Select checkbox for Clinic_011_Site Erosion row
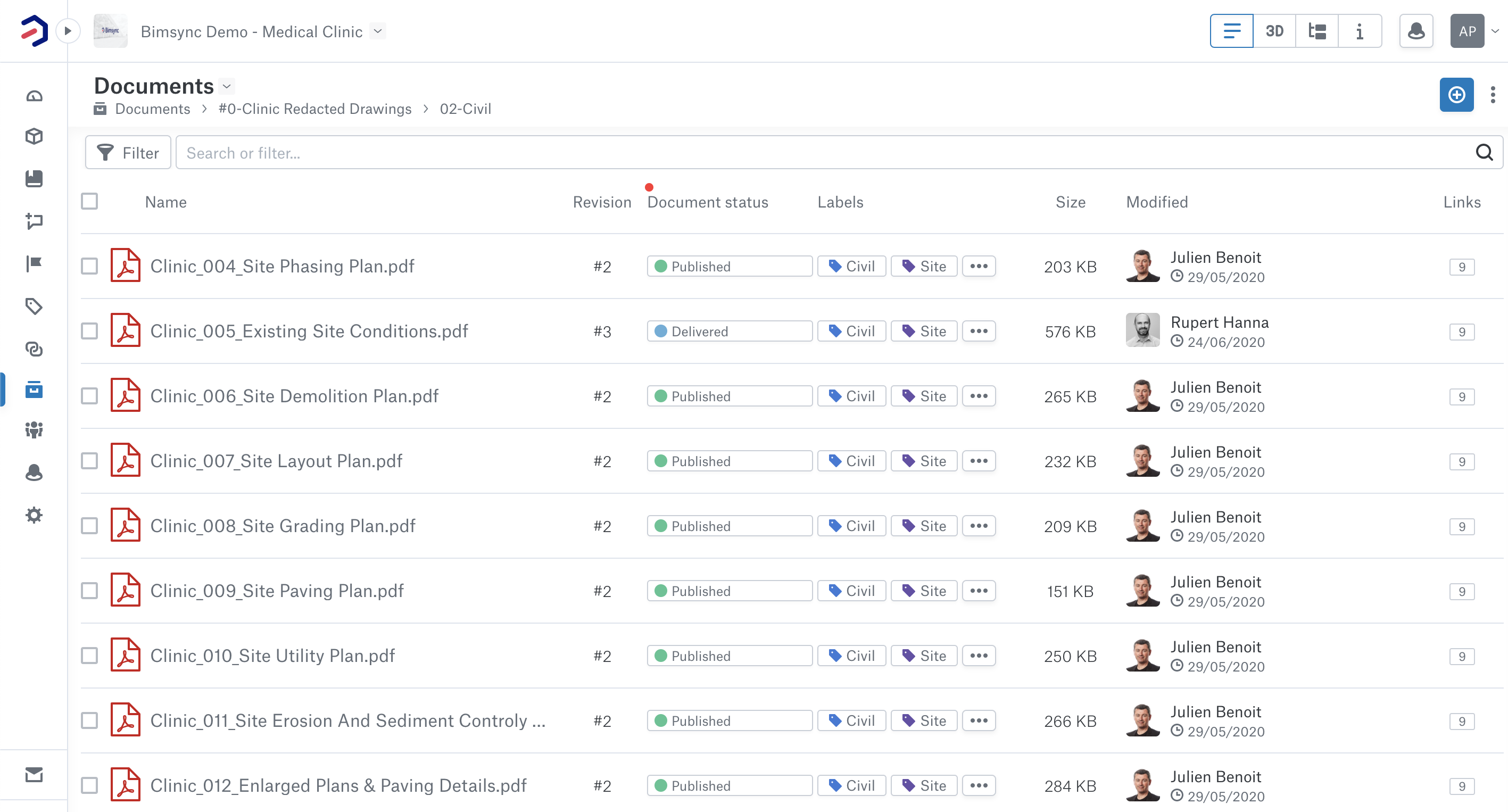 pos(89,720)
